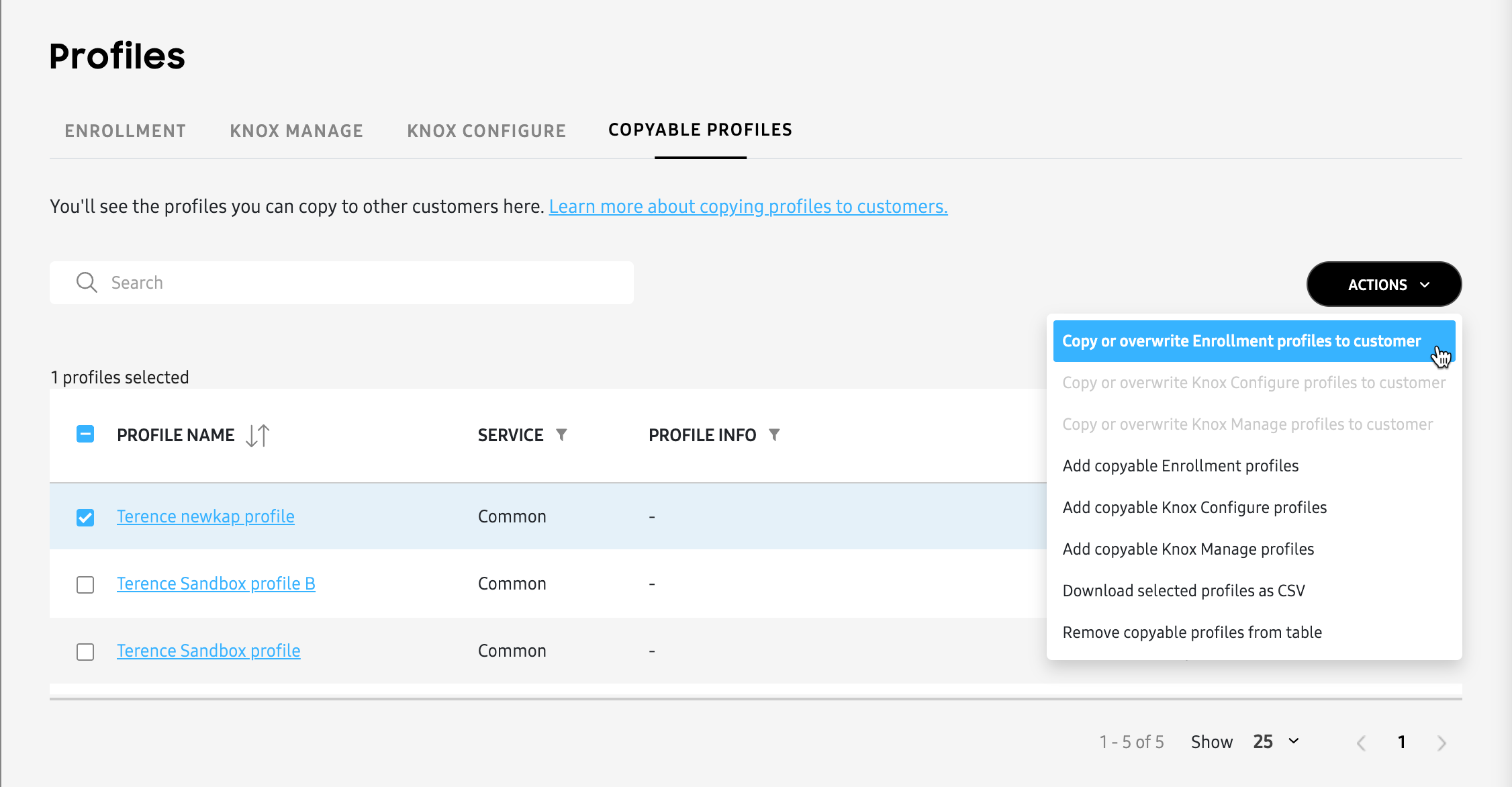Check the Terence Sandbox profile checkbox
Viewport: 1512px width, 787px height.
click(85, 651)
